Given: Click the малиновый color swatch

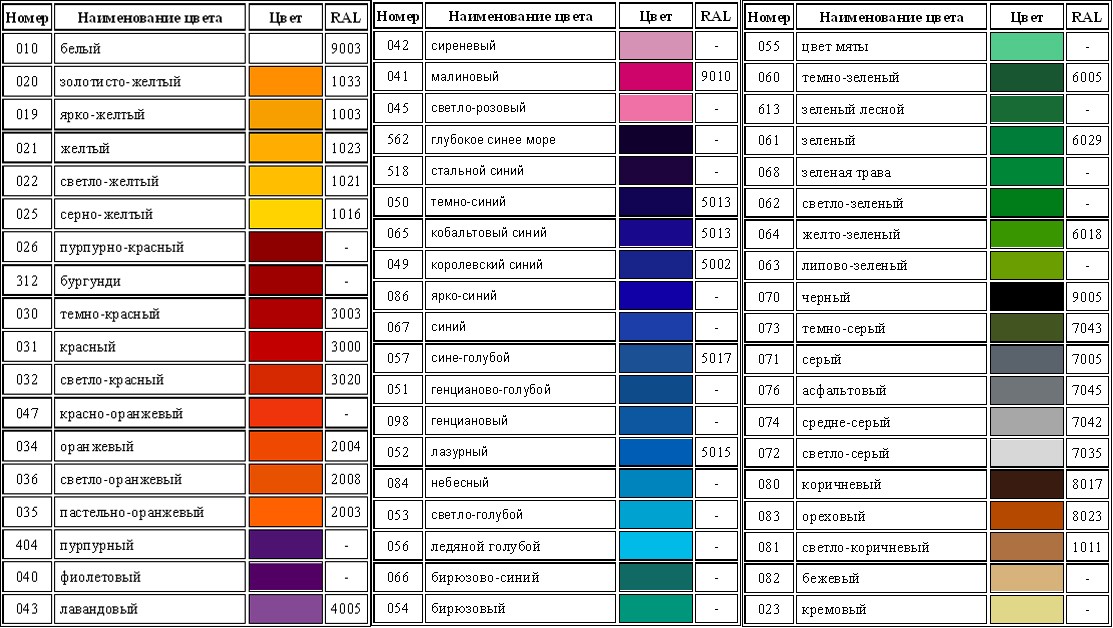Looking at the screenshot, I should 656,77.
